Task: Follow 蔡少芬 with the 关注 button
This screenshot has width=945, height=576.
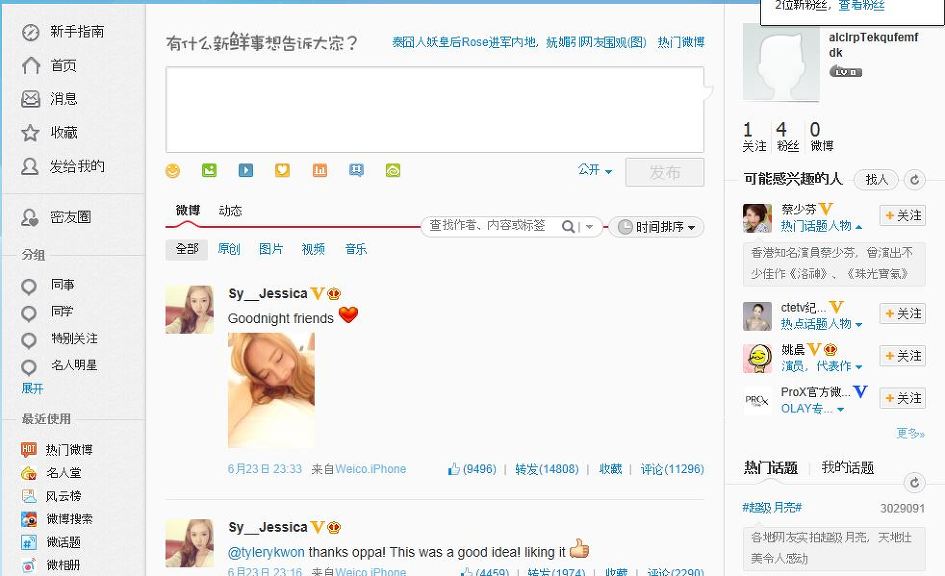Action: [902, 216]
